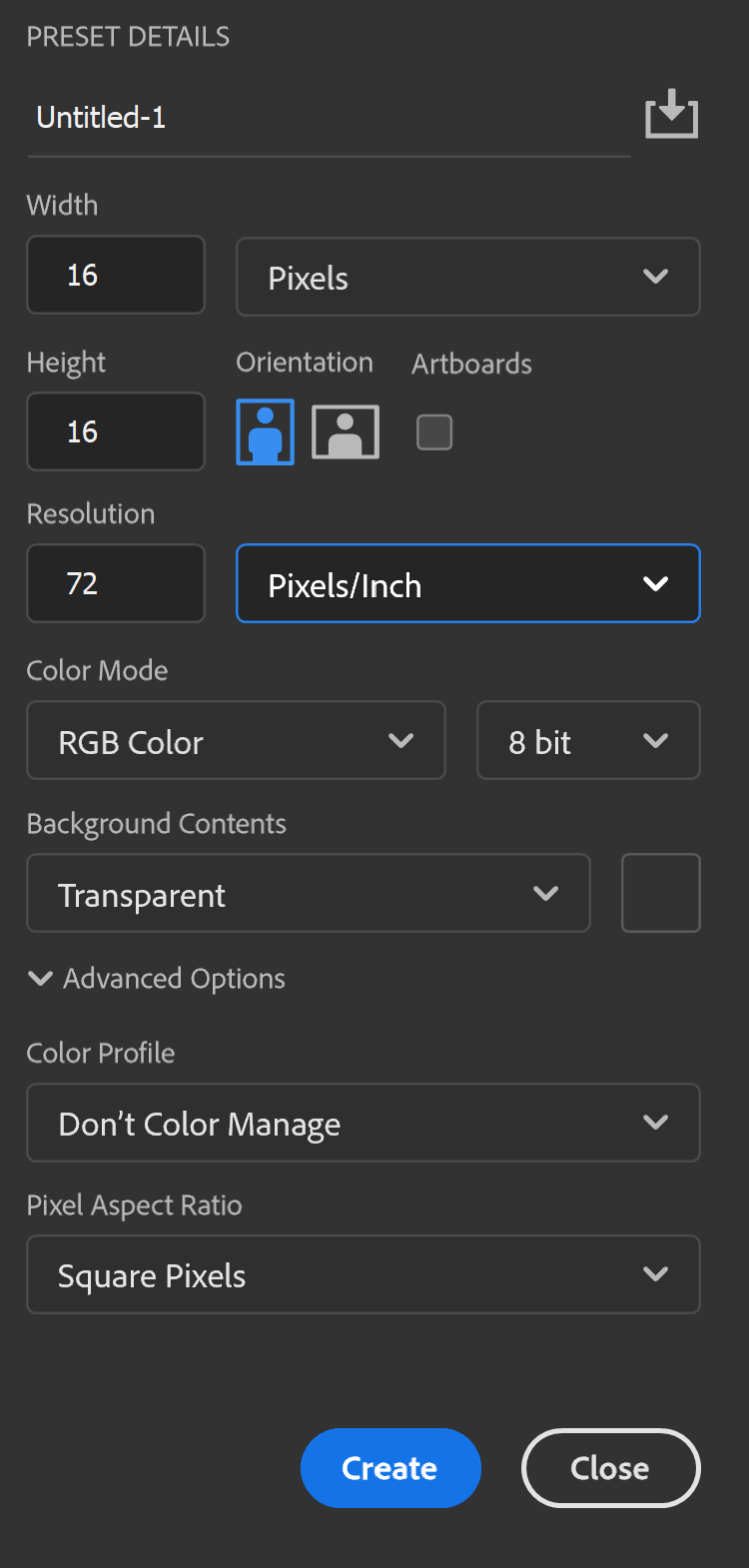Open the Pixels/Inch resolution units dropdown
Viewport: 749px width, 1568px height.
[467, 583]
